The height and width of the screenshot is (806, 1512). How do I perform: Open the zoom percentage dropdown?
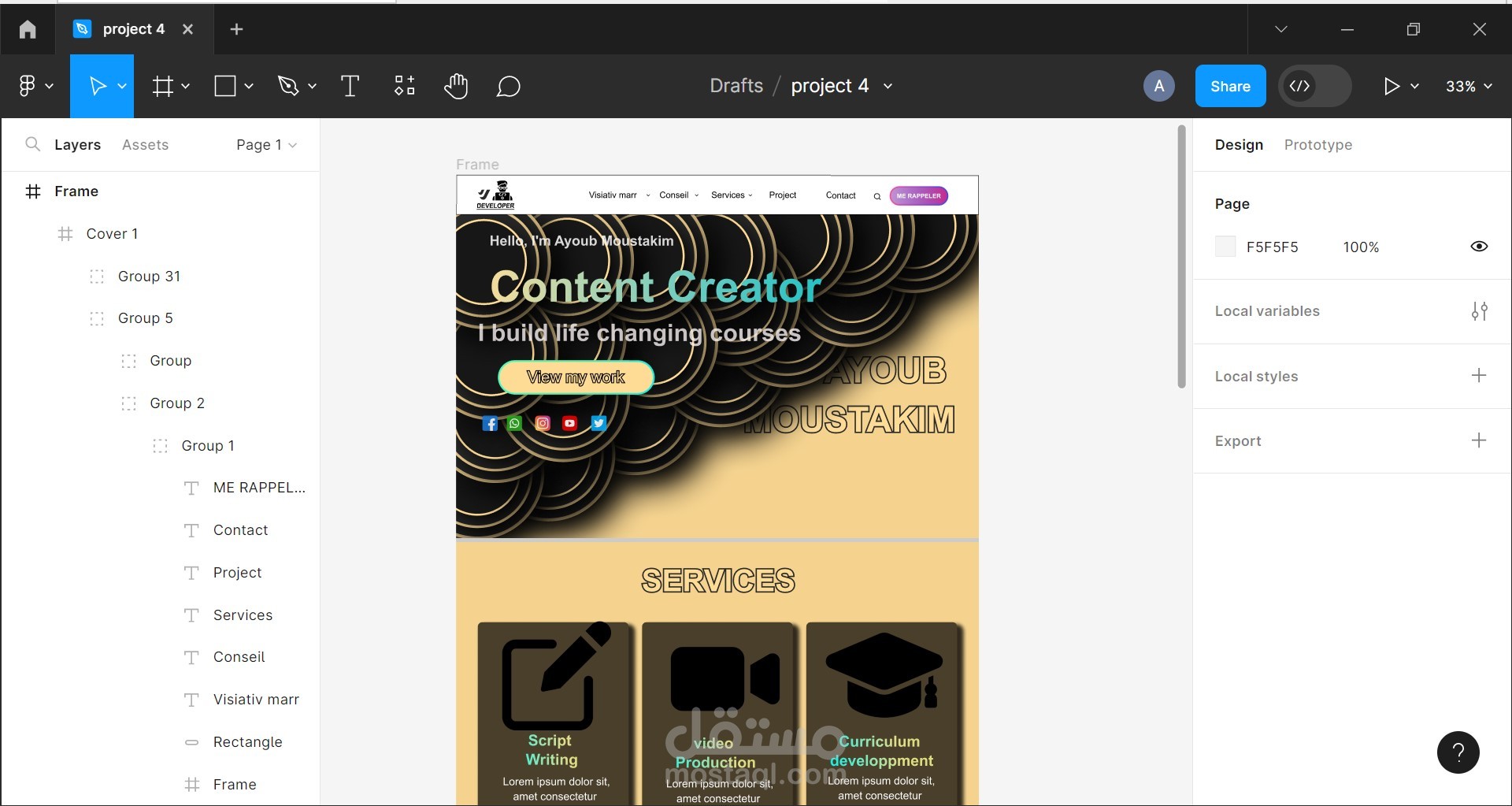click(x=1468, y=86)
